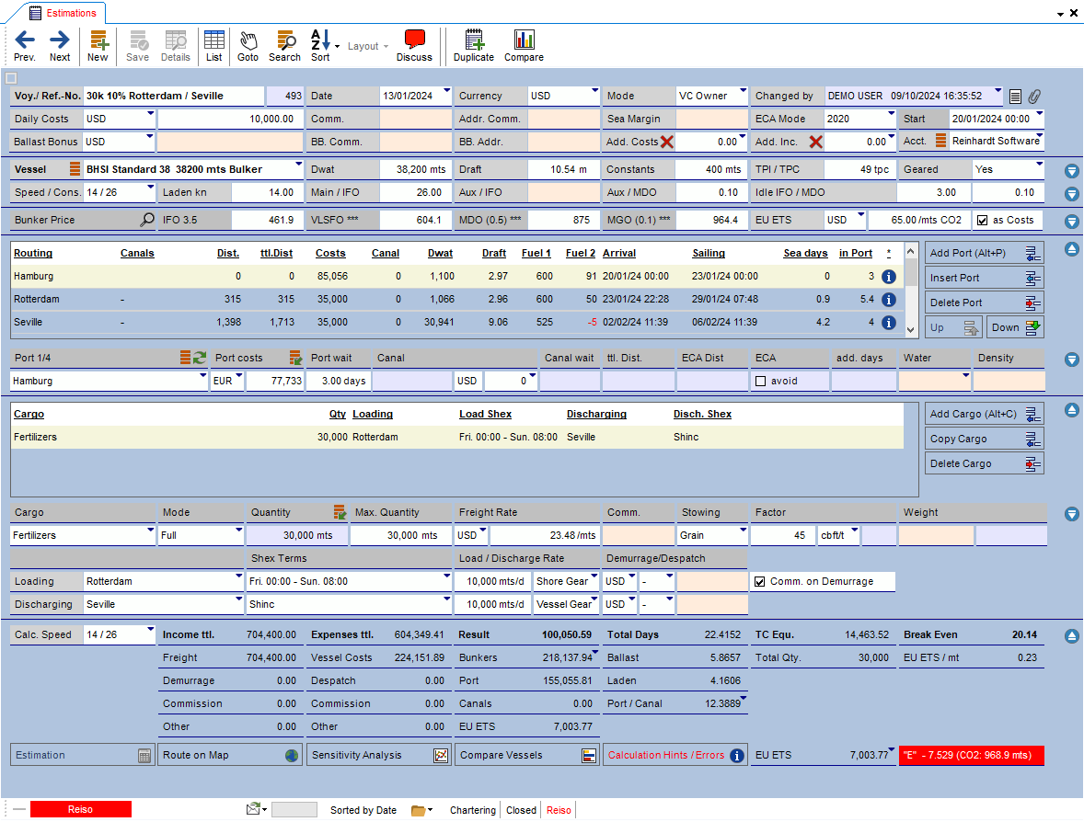Screen dimensions: 1084x822
Task: Open Compare estimations
Action: click(523, 46)
